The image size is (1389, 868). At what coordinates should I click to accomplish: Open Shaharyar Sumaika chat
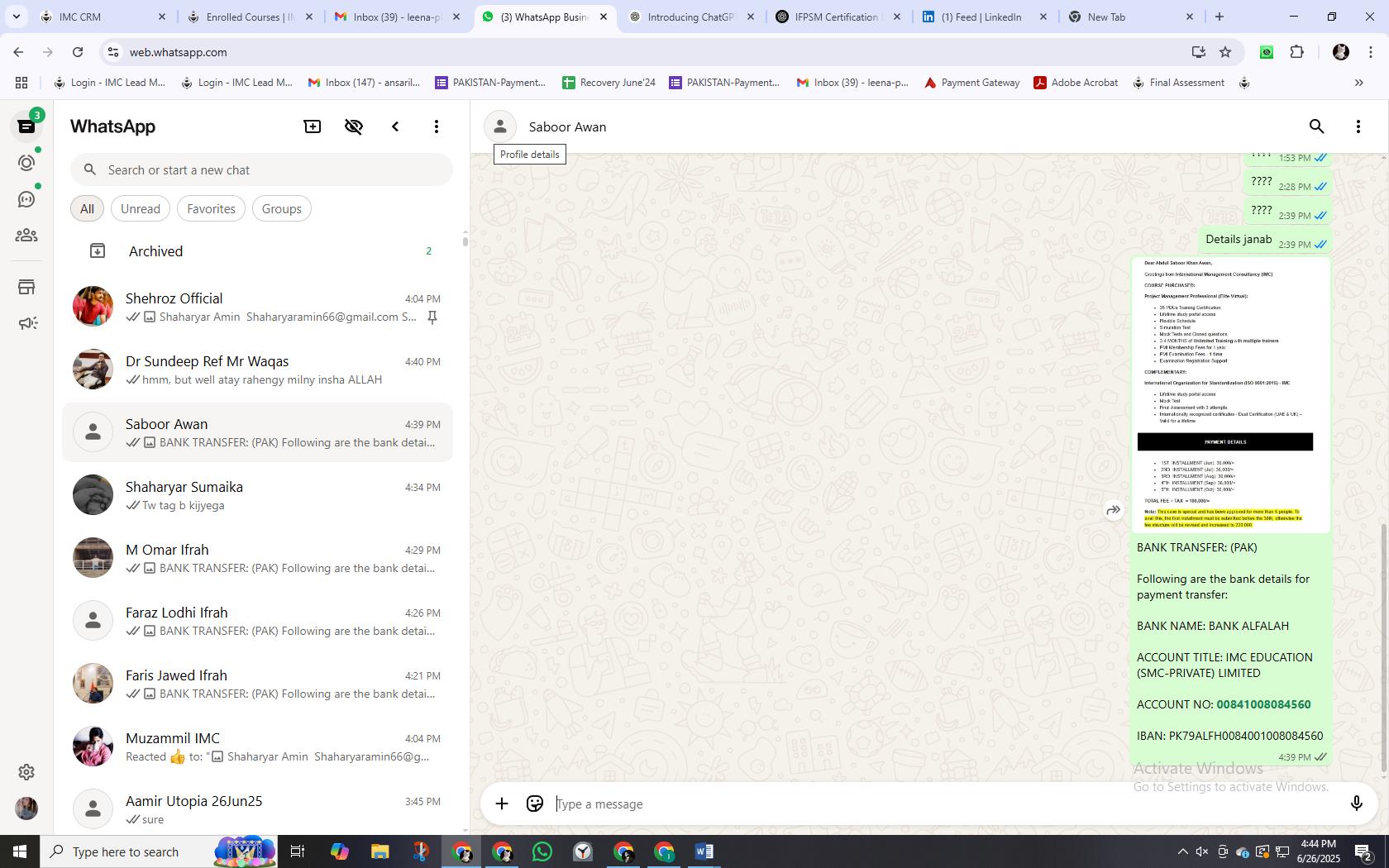click(x=258, y=496)
